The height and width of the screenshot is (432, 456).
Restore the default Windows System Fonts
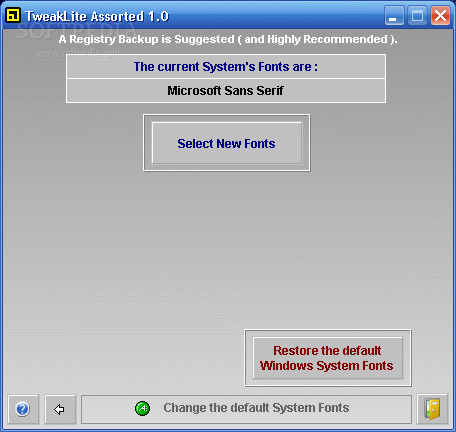pos(328,358)
